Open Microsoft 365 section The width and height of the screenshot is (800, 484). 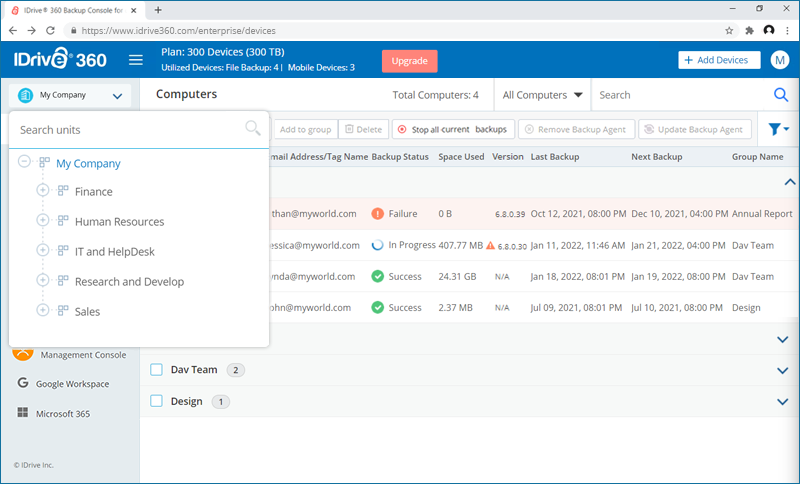pyautogui.click(x=63, y=414)
